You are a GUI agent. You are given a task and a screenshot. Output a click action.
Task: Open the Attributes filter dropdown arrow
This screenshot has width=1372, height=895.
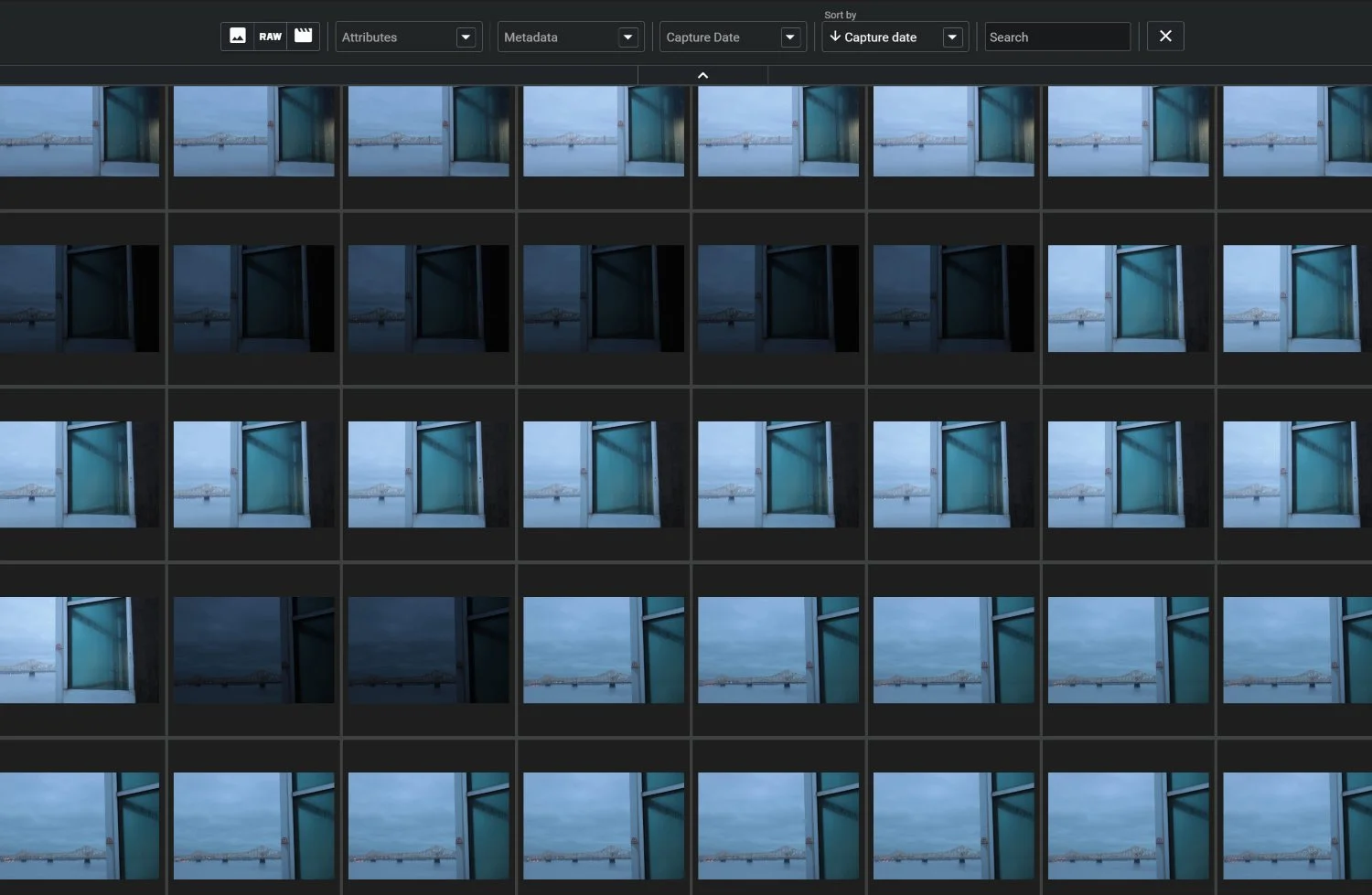pos(466,37)
